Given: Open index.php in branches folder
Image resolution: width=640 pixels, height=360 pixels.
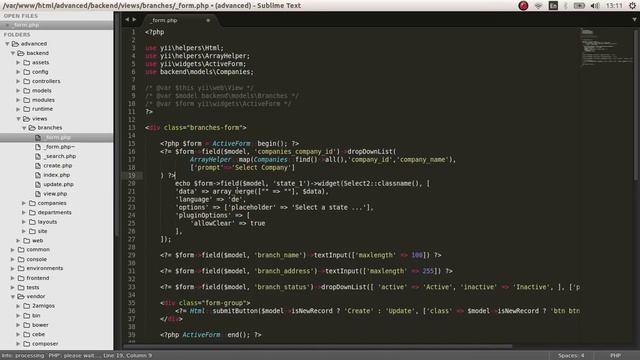Looking at the screenshot, I should (56, 175).
